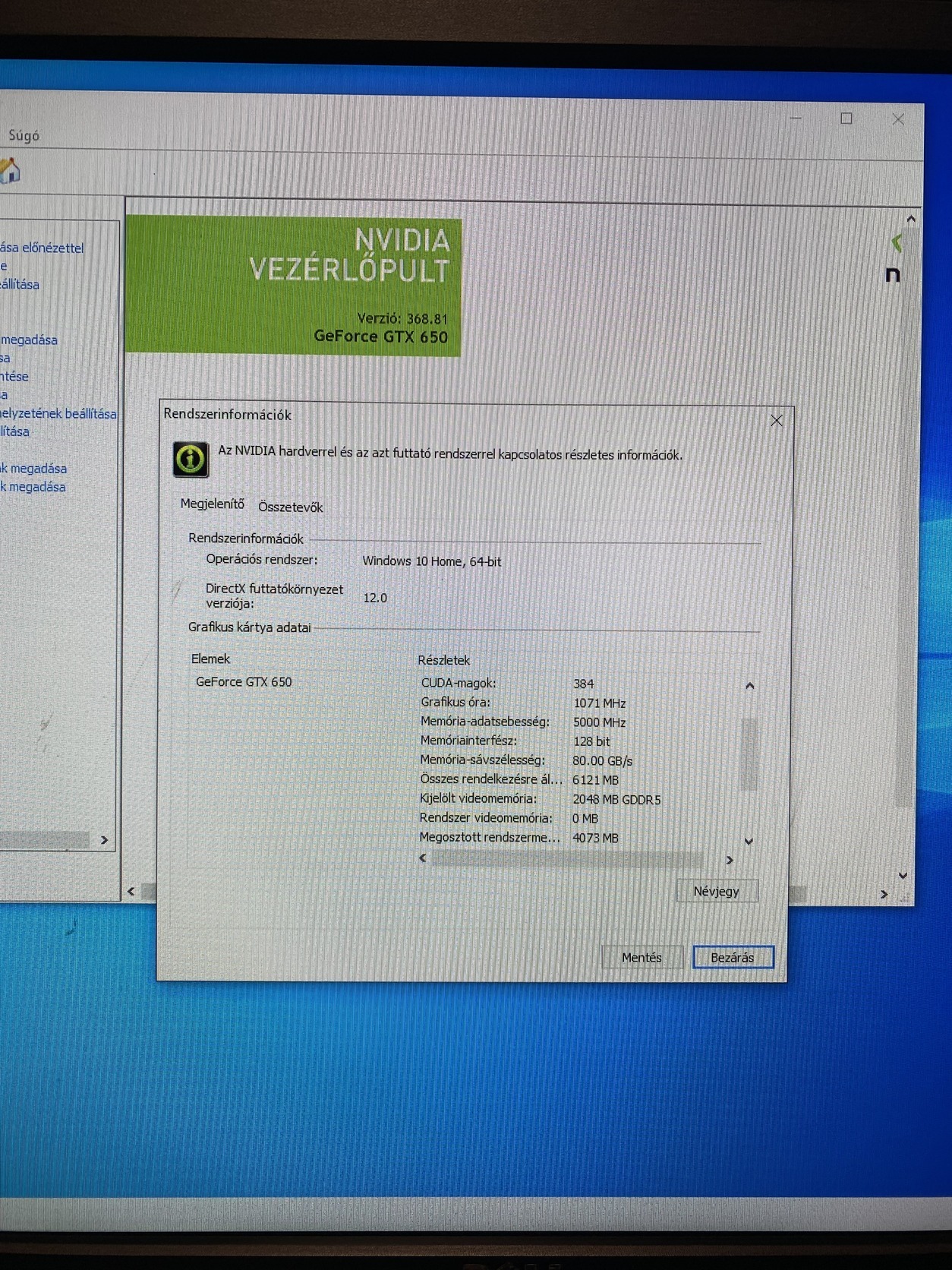The width and height of the screenshot is (952, 1270).
Task: Maximize the NVIDIA Control Panel window
Action: [846, 118]
